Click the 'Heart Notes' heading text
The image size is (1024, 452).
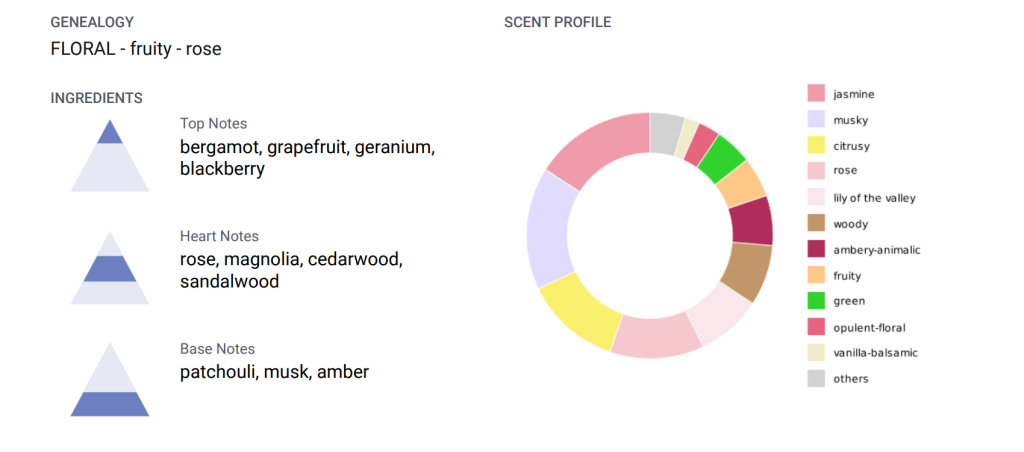point(219,236)
